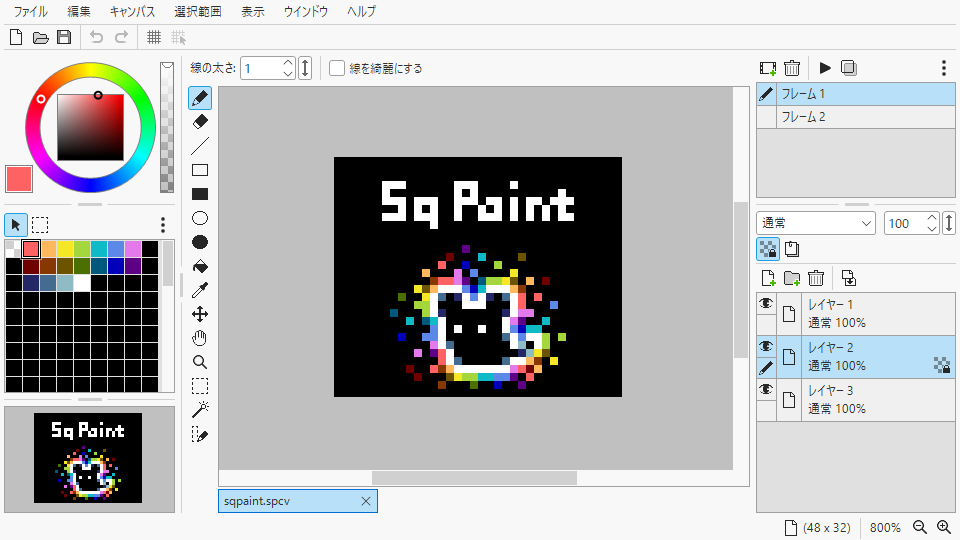Viewport: 960px width, 540px height.
Task: Activate the Magic Wand selection tool
Action: click(200, 410)
